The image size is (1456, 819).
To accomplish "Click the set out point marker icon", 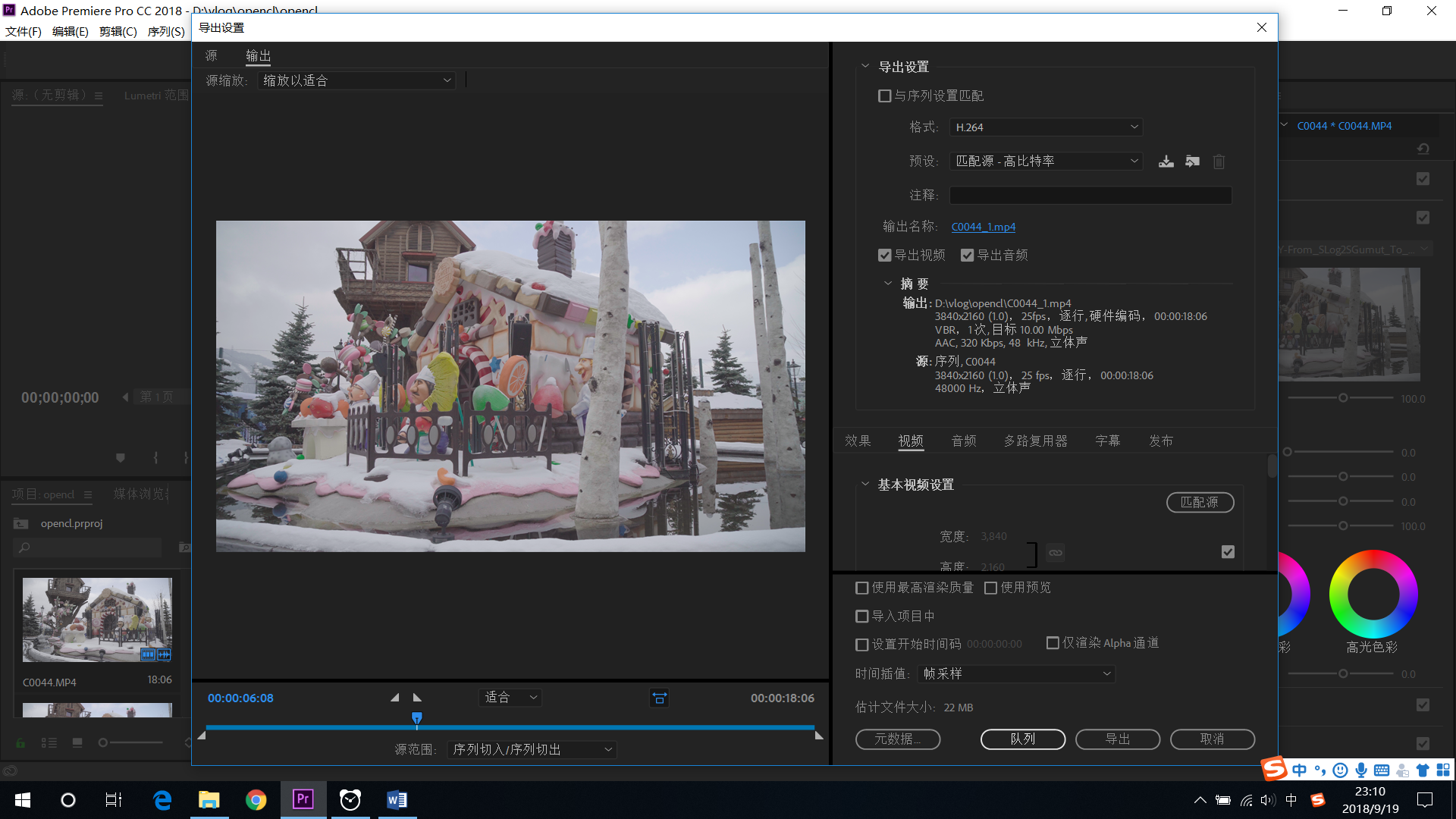I will point(417,698).
